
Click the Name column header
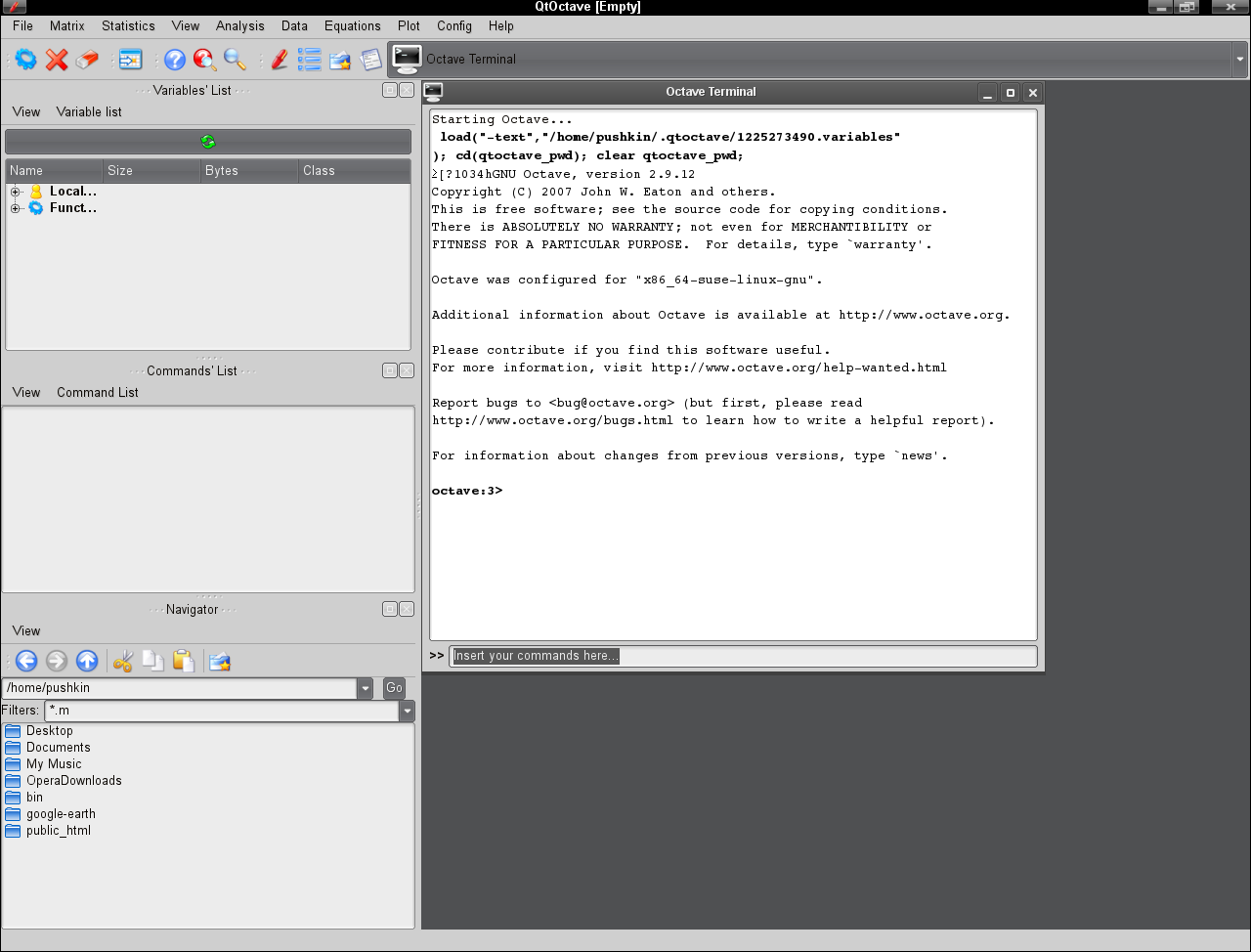[x=54, y=170]
